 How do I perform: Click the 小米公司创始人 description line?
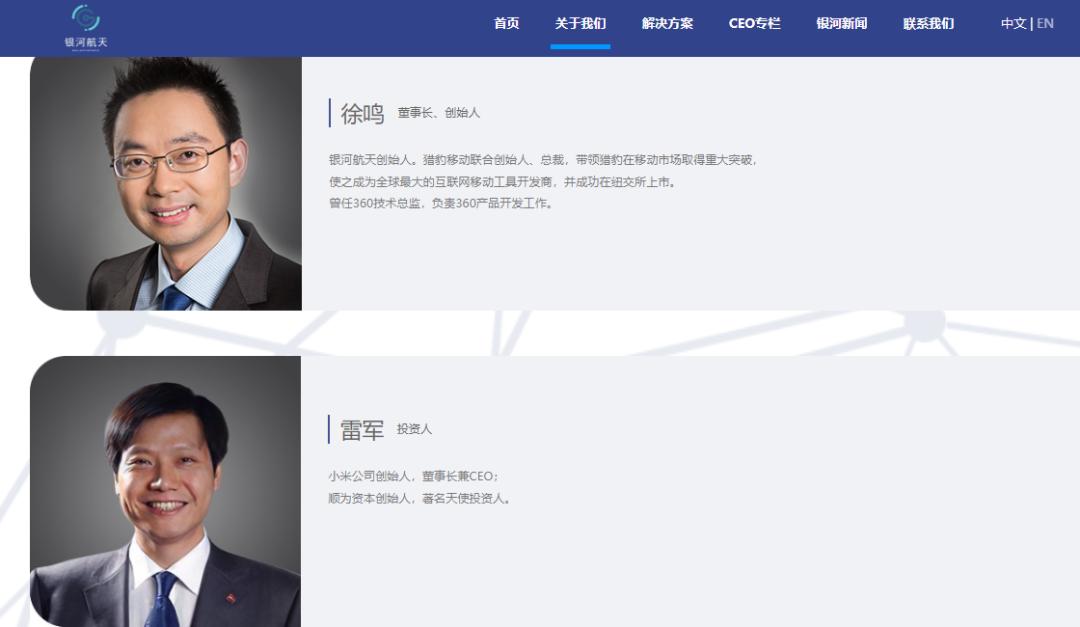413,476
